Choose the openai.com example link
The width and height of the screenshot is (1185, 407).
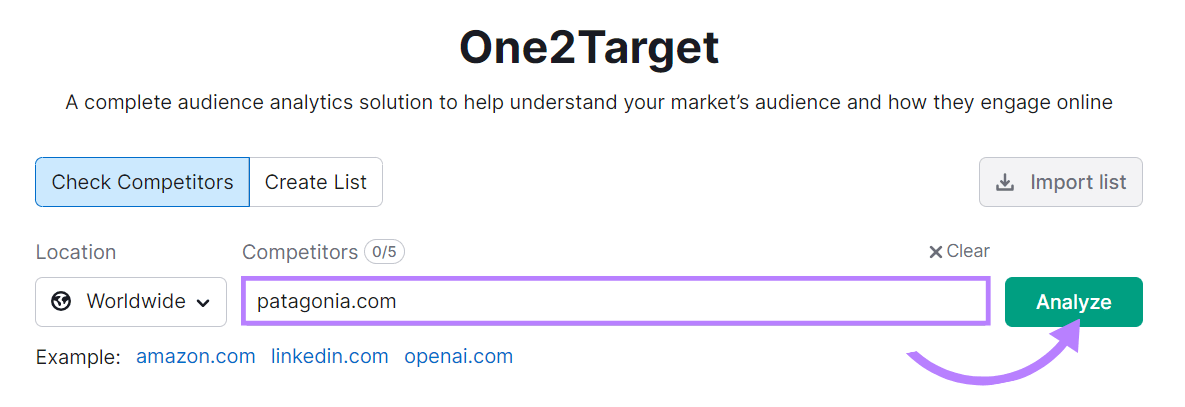[x=459, y=356]
